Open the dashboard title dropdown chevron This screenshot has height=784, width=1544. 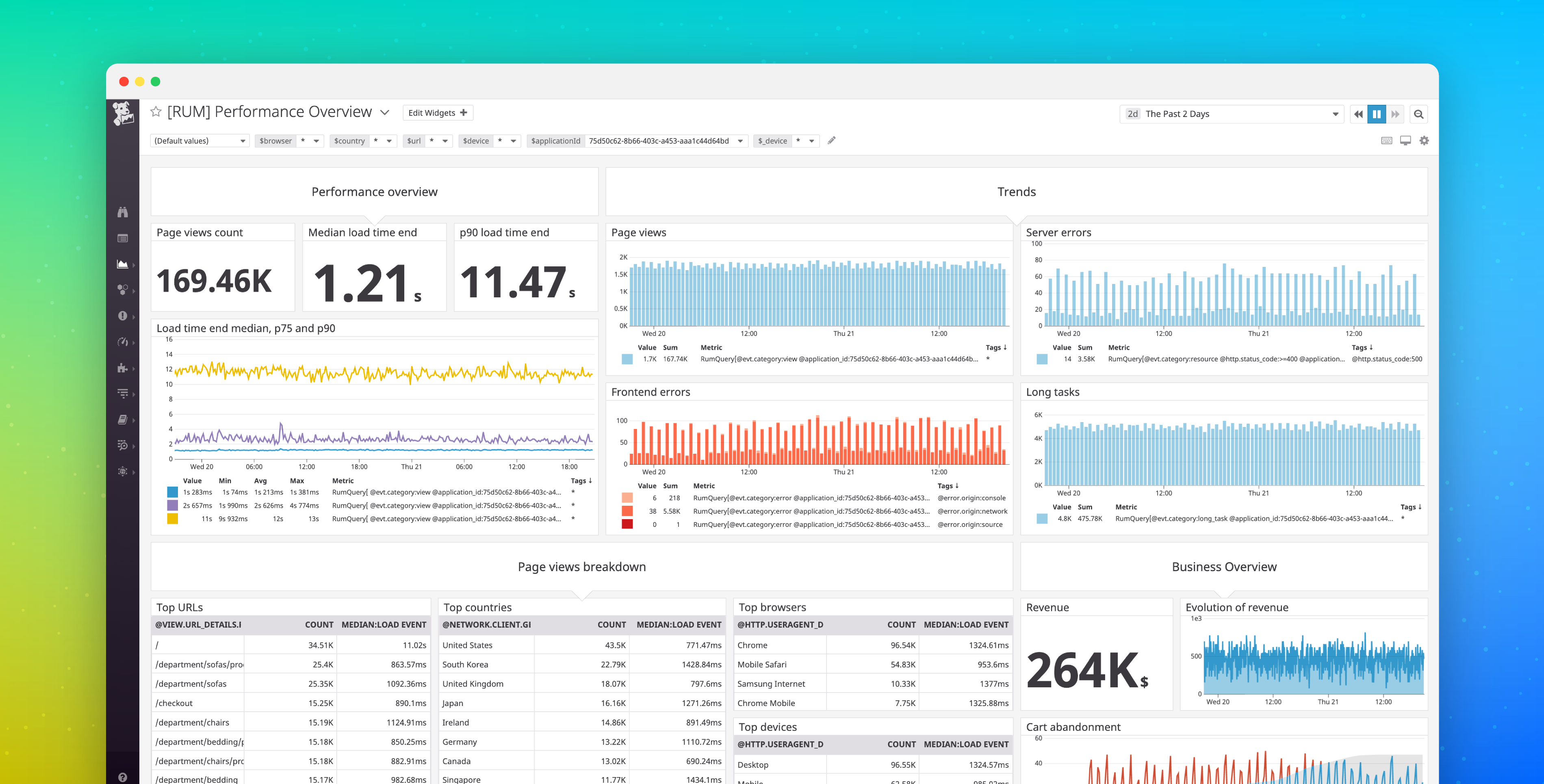click(x=384, y=112)
